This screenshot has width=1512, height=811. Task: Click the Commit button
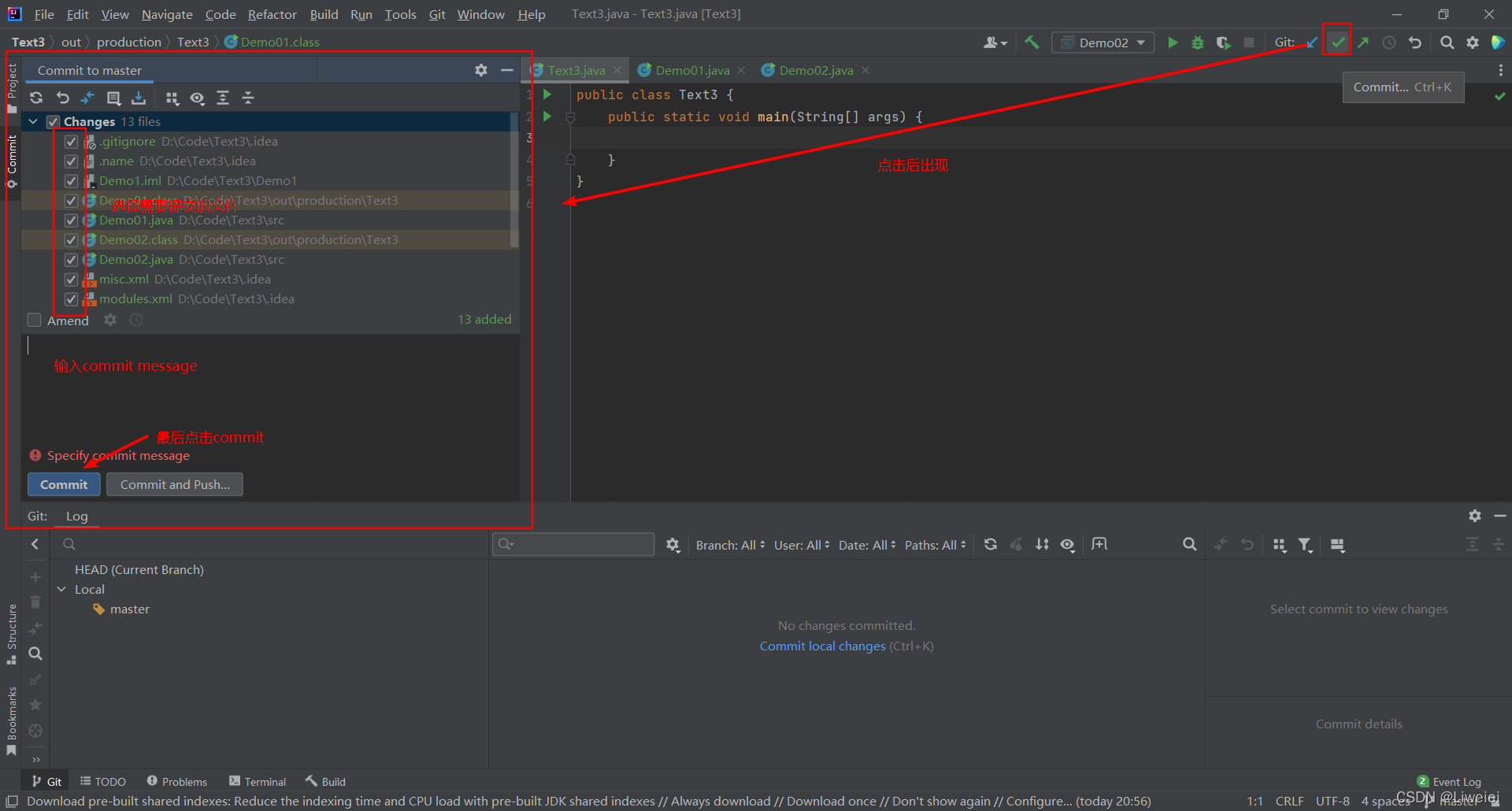64,484
